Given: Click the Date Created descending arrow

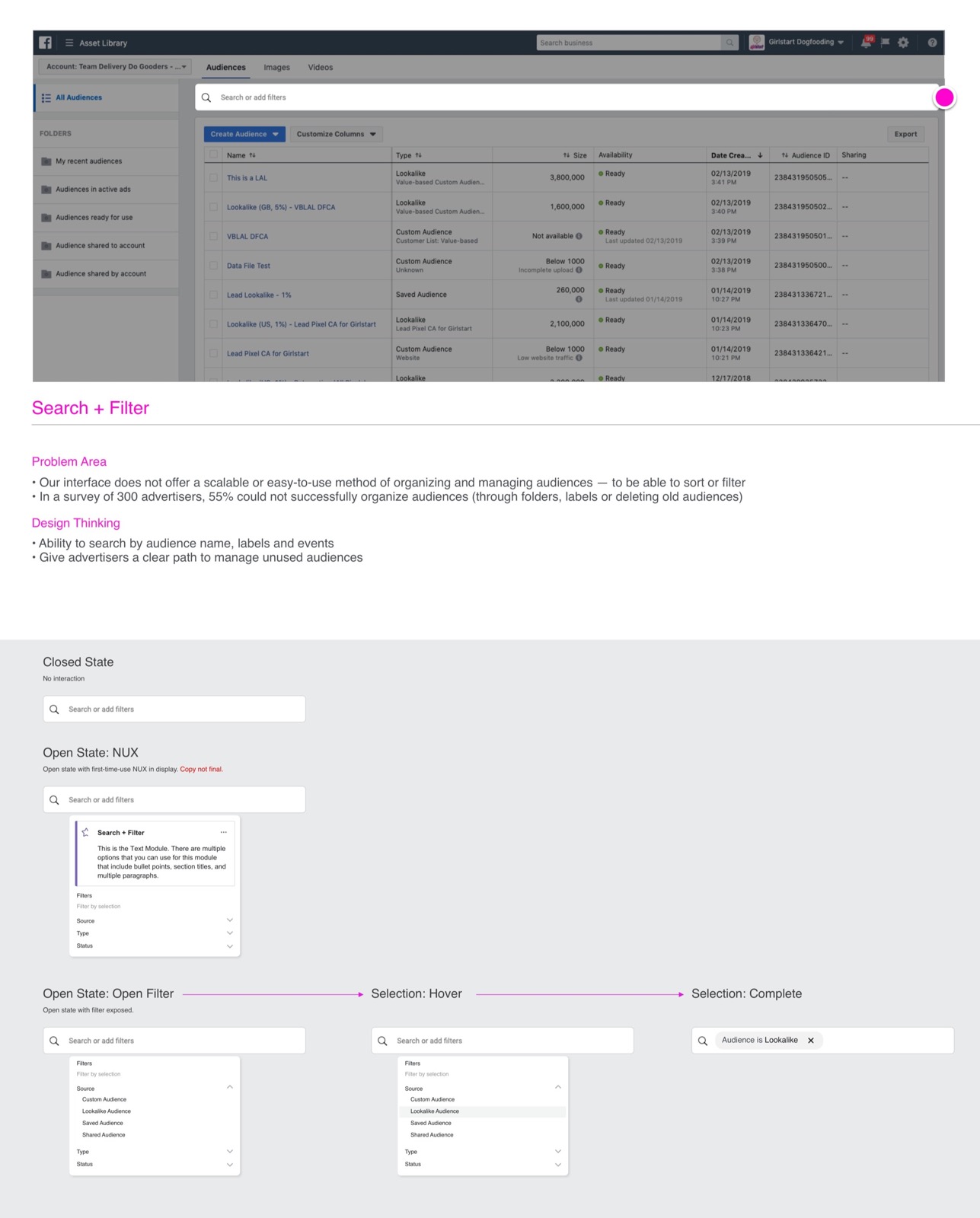Looking at the screenshot, I should coord(760,155).
